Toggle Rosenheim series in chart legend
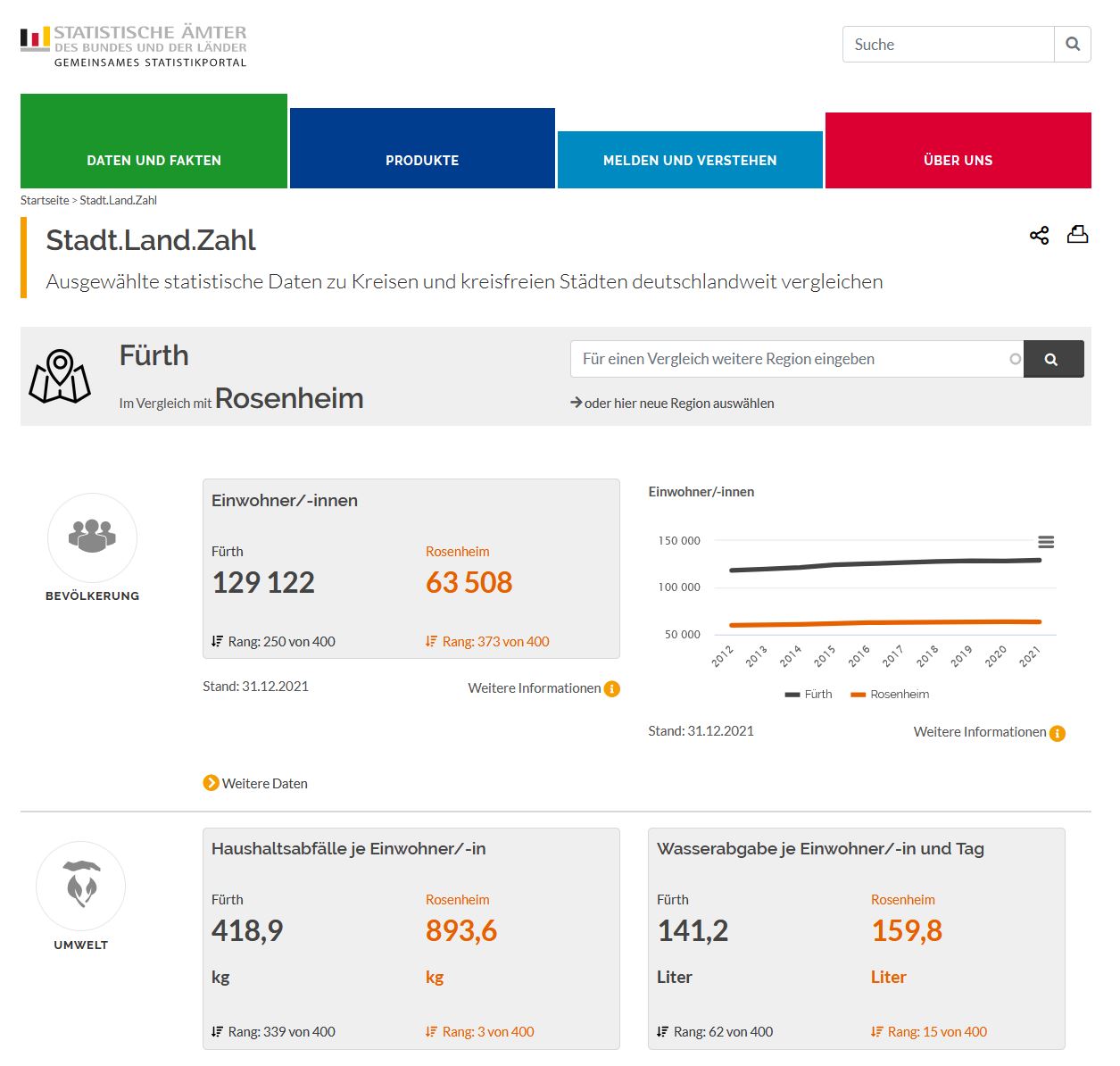1120x1066 pixels. pos(890,694)
